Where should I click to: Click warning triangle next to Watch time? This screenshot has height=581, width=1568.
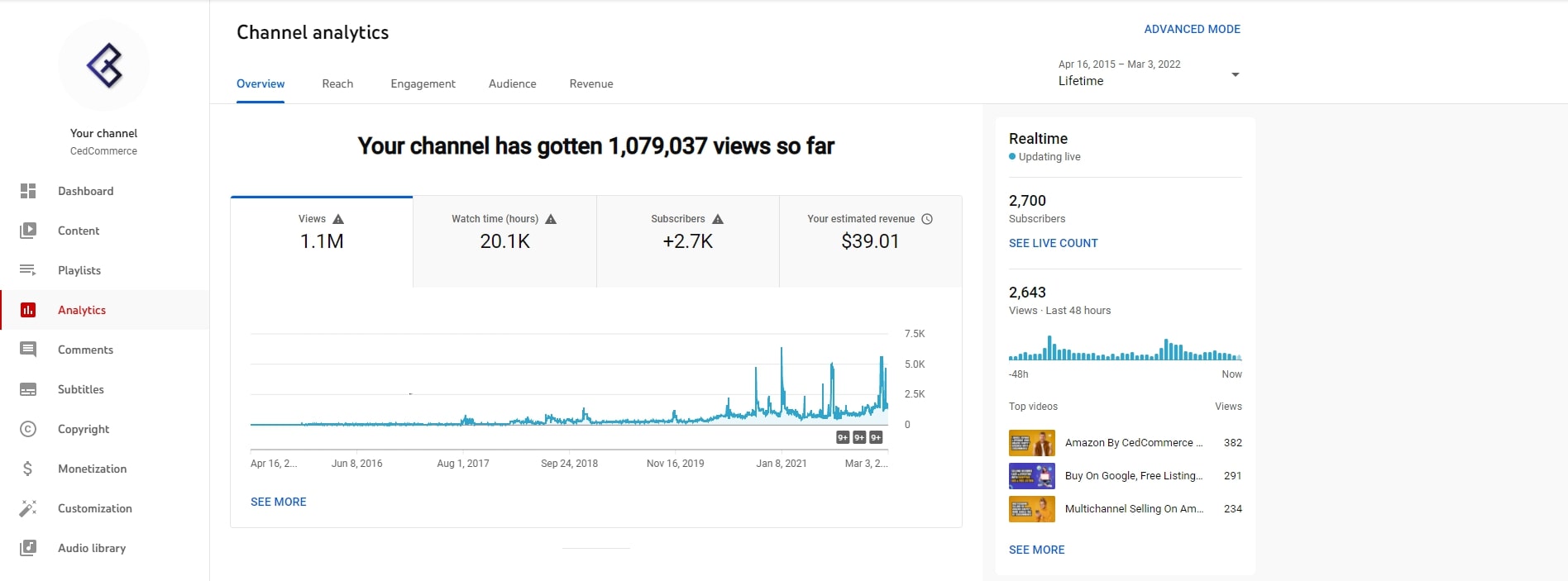pyautogui.click(x=551, y=219)
